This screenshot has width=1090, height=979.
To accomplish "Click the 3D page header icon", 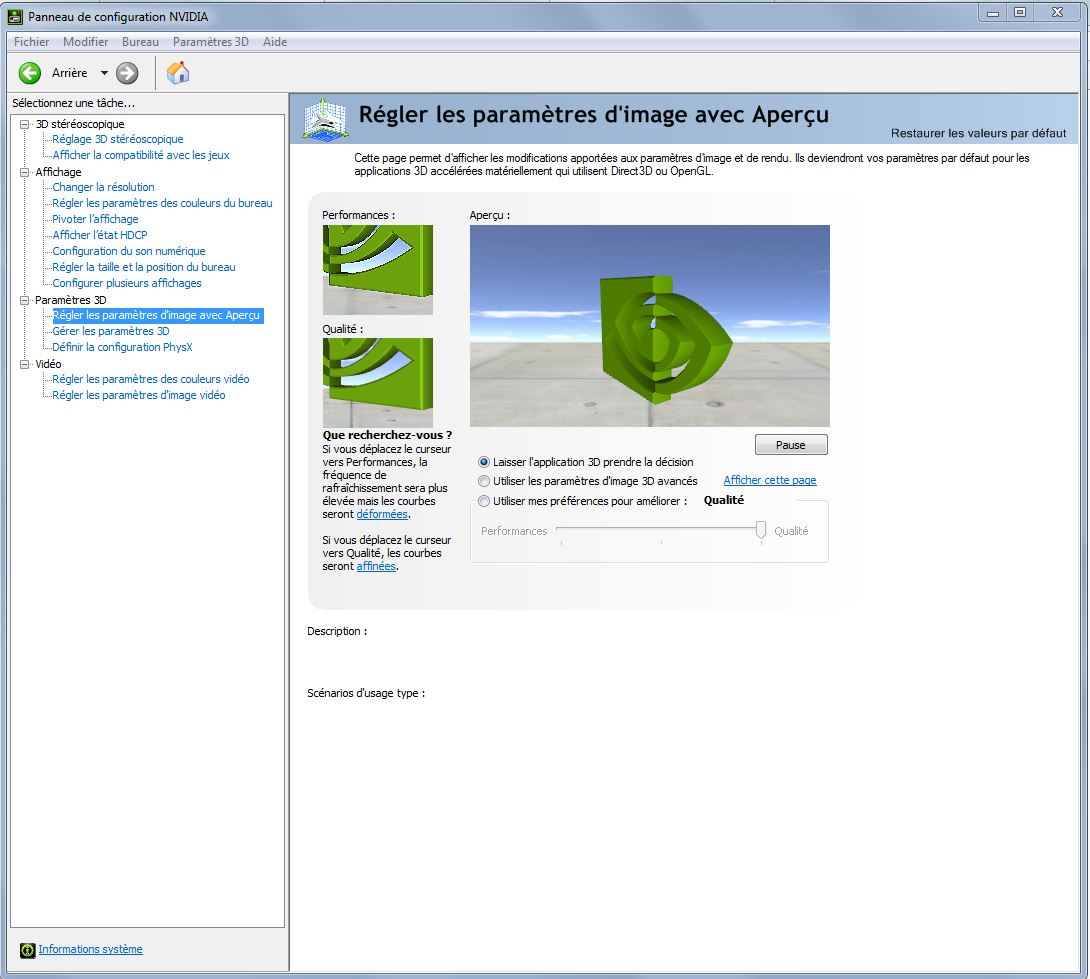I will click(x=325, y=119).
